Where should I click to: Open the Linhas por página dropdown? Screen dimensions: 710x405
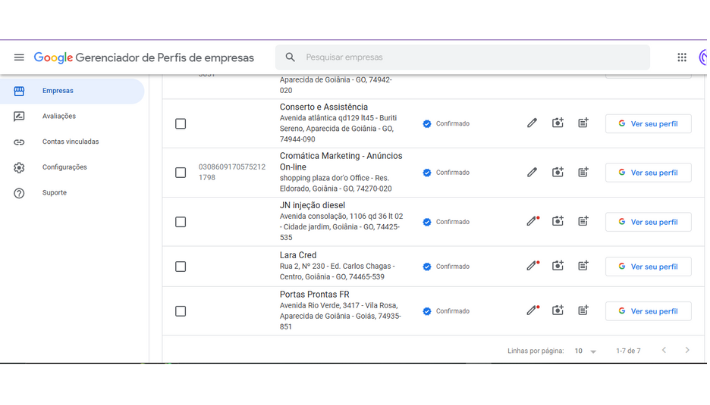click(x=585, y=351)
